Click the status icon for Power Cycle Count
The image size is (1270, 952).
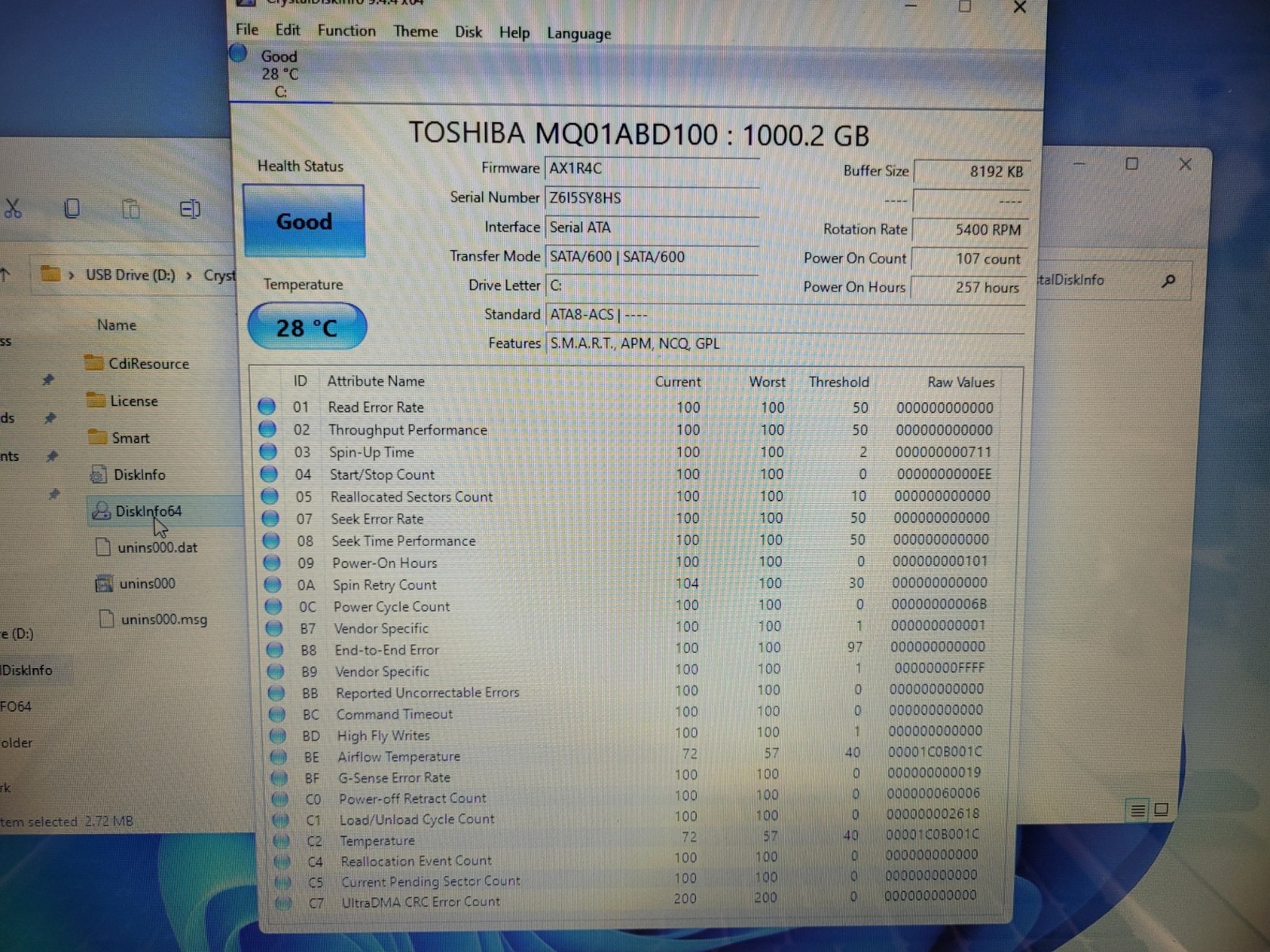(274, 606)
